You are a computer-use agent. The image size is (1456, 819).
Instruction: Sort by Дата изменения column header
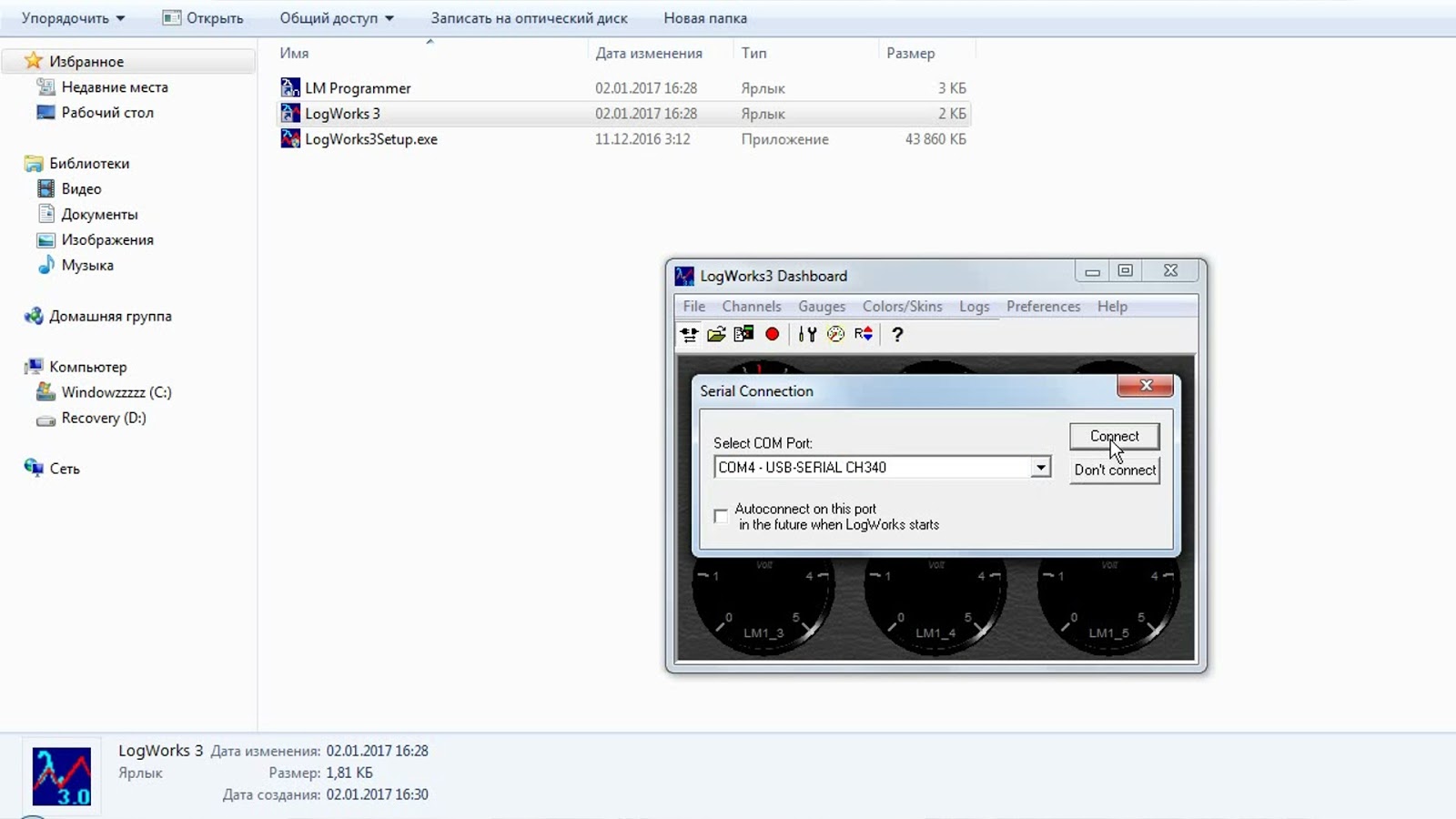click(x=649, y=53)
